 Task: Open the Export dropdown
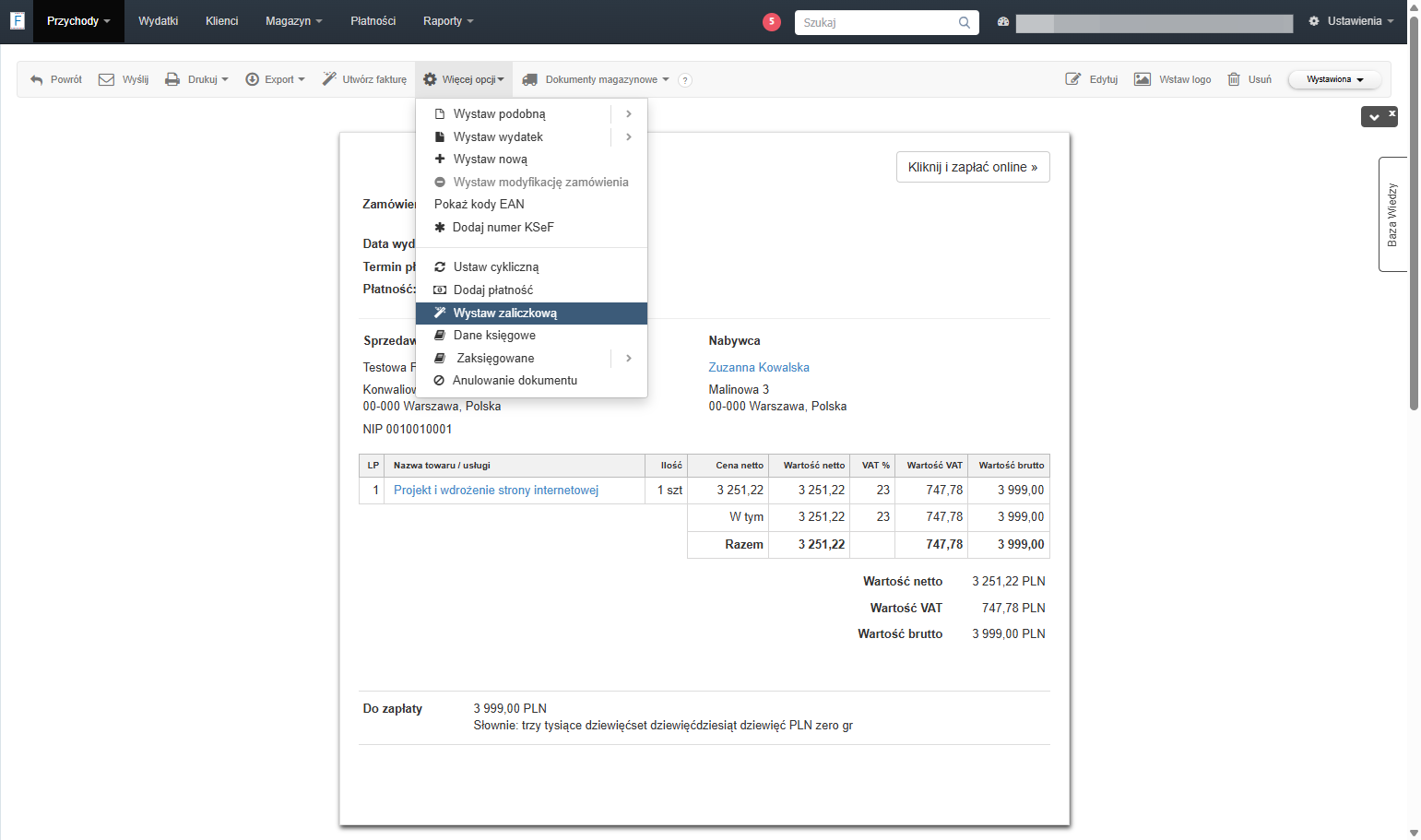click(275, 79)
